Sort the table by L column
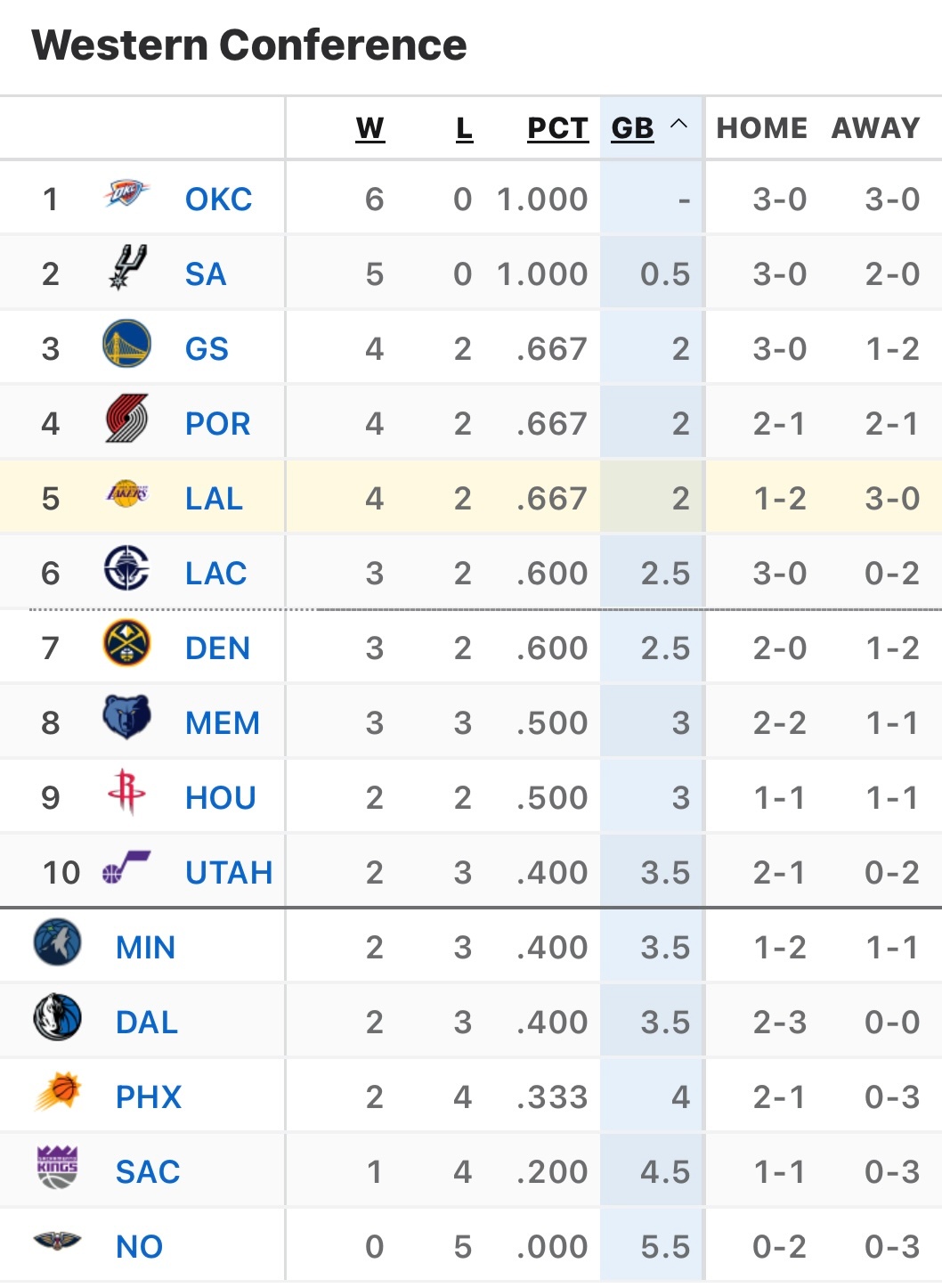The image size is (942, 1288). [x=464, y=128]
